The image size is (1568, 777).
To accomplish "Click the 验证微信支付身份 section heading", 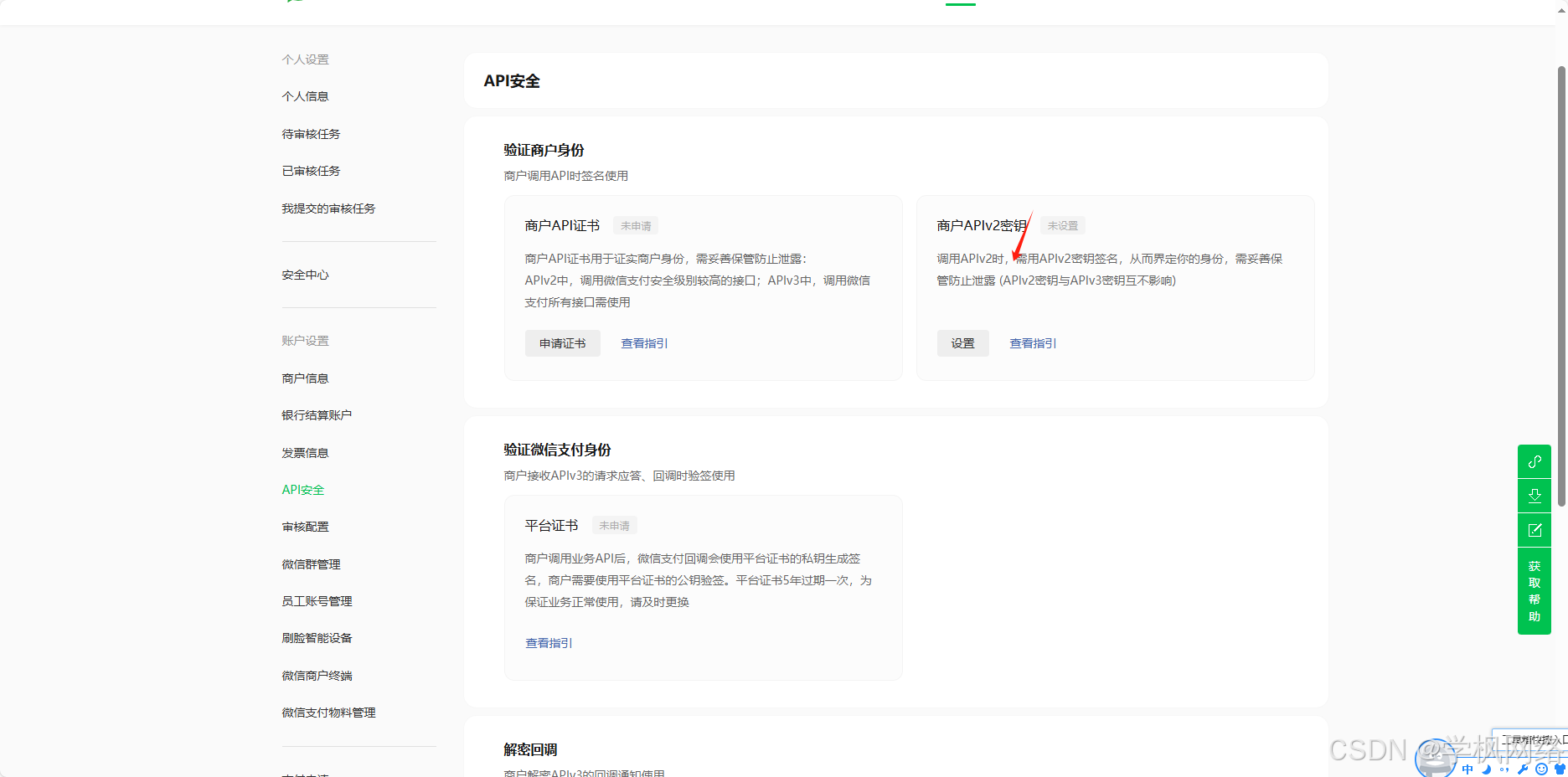I will coord(557,450).
